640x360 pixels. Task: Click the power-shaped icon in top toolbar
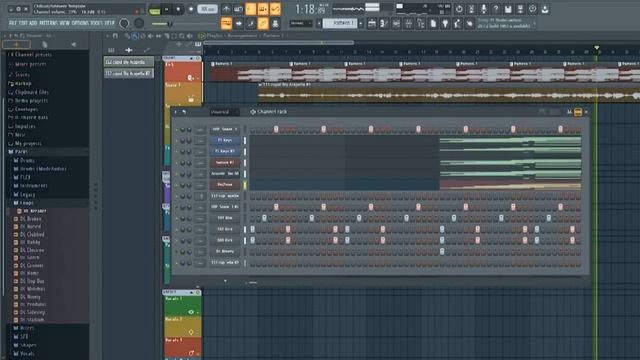point(459,9)
